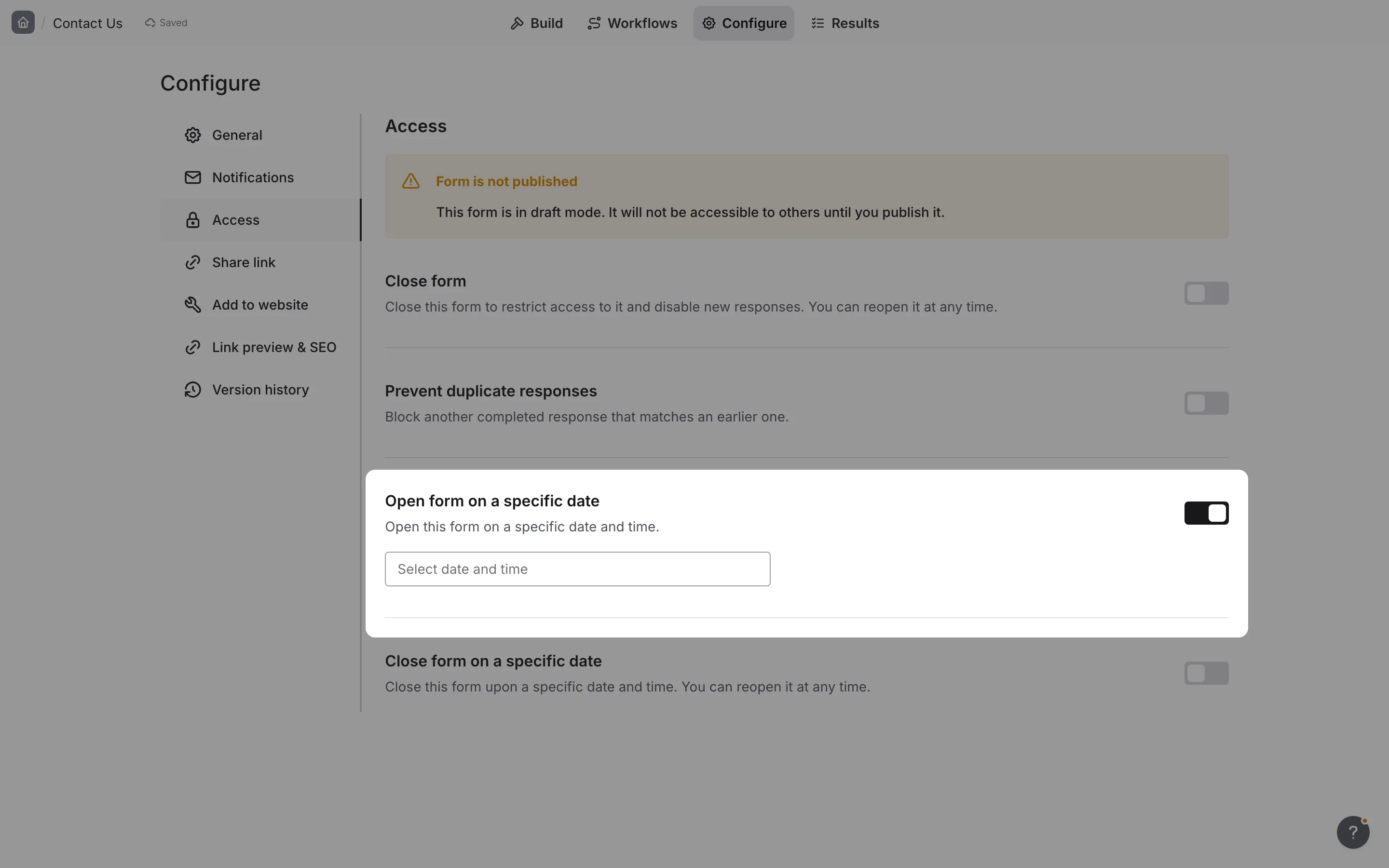The width and height of the screenshot is (1389, 868).
Task: Open the help question mark button
Action: (1353, 832)
